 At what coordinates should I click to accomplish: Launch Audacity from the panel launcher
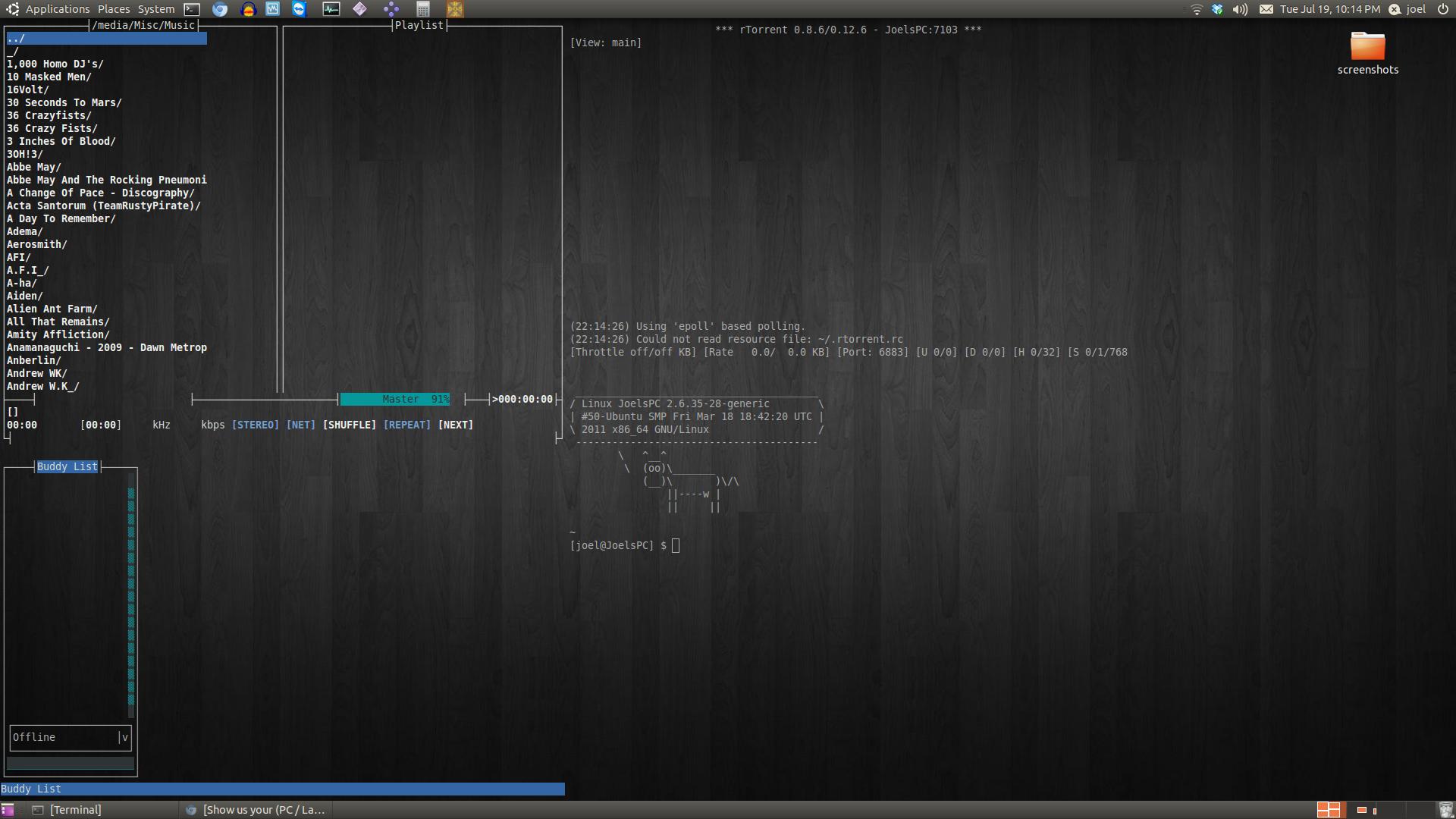248,9
